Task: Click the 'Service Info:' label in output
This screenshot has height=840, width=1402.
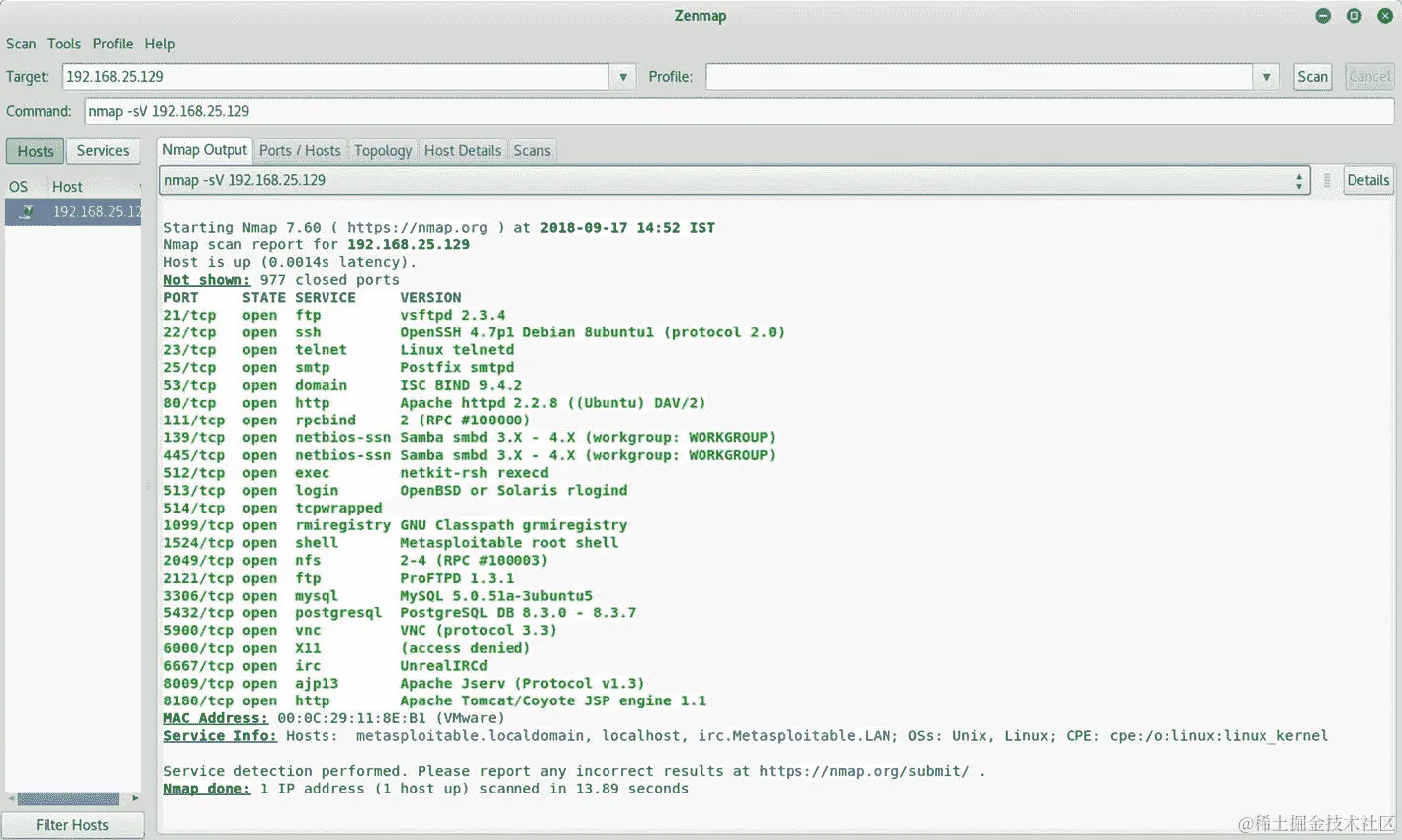Action: [x=220, y=736]
